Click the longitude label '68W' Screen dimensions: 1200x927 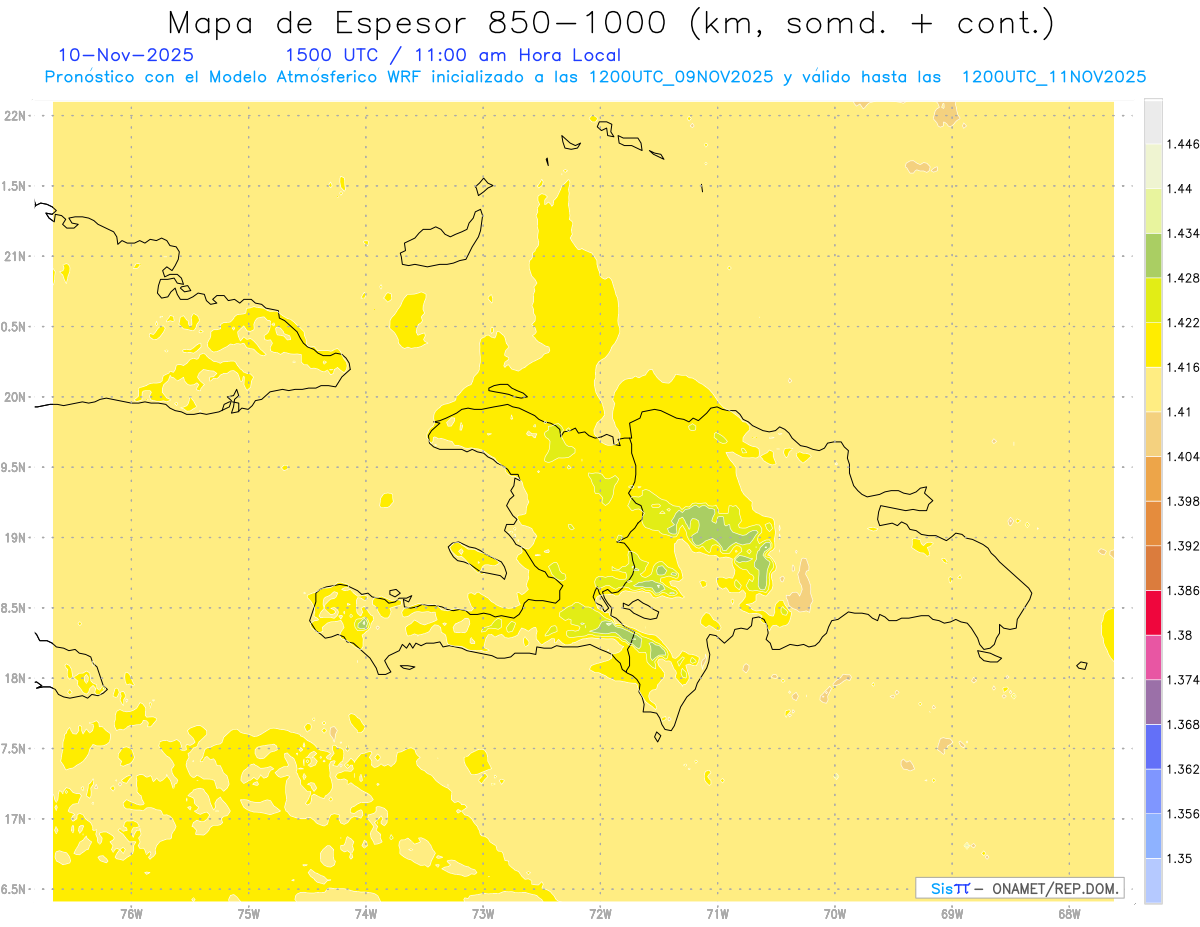[x=1069, y=914]
